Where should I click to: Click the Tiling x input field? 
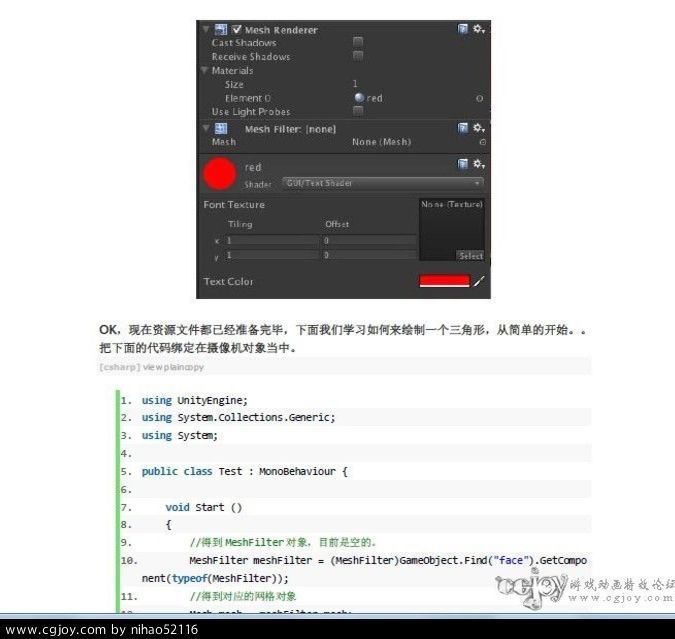click(272, 240)
